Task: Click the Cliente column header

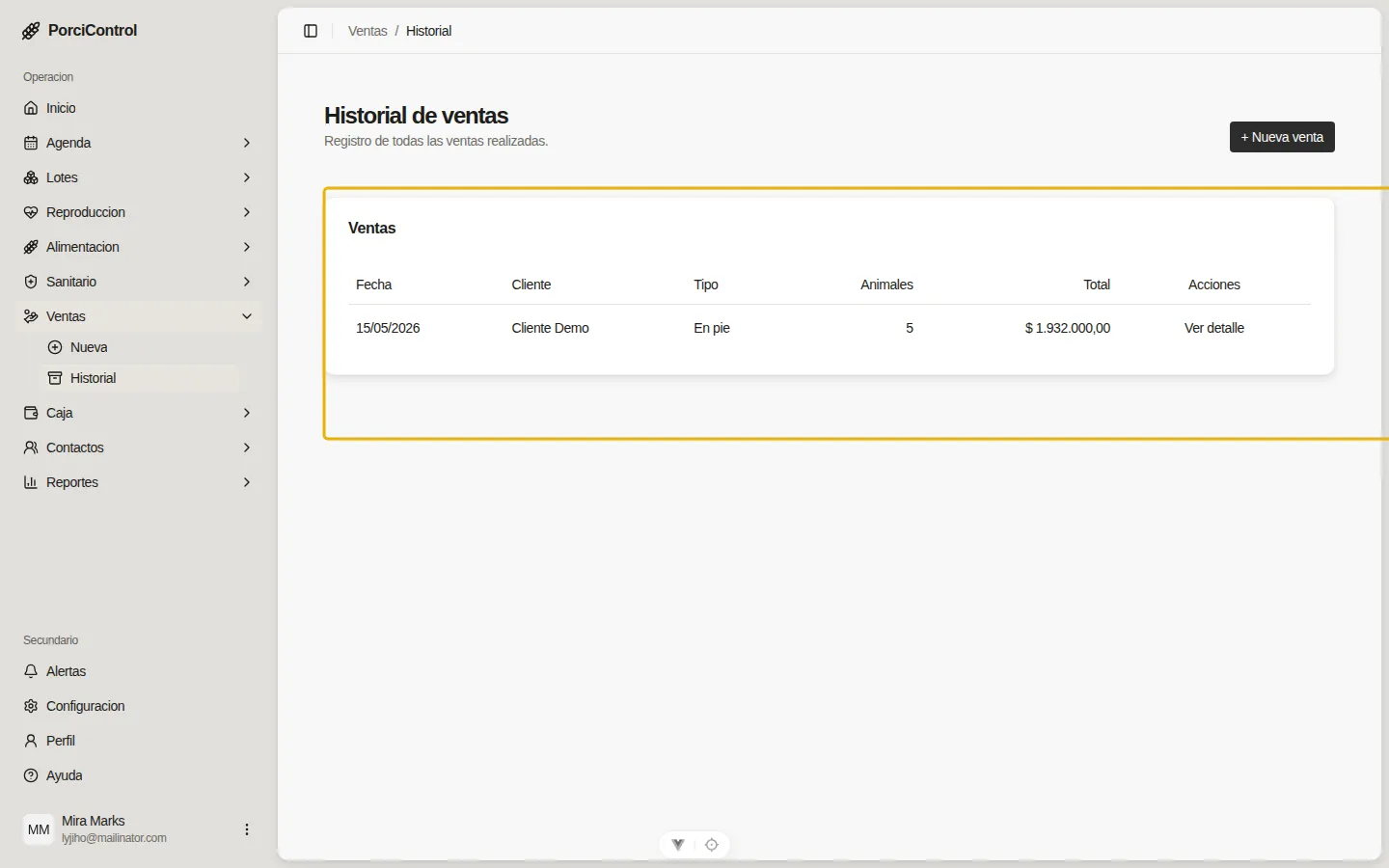Action: point(531,285)
